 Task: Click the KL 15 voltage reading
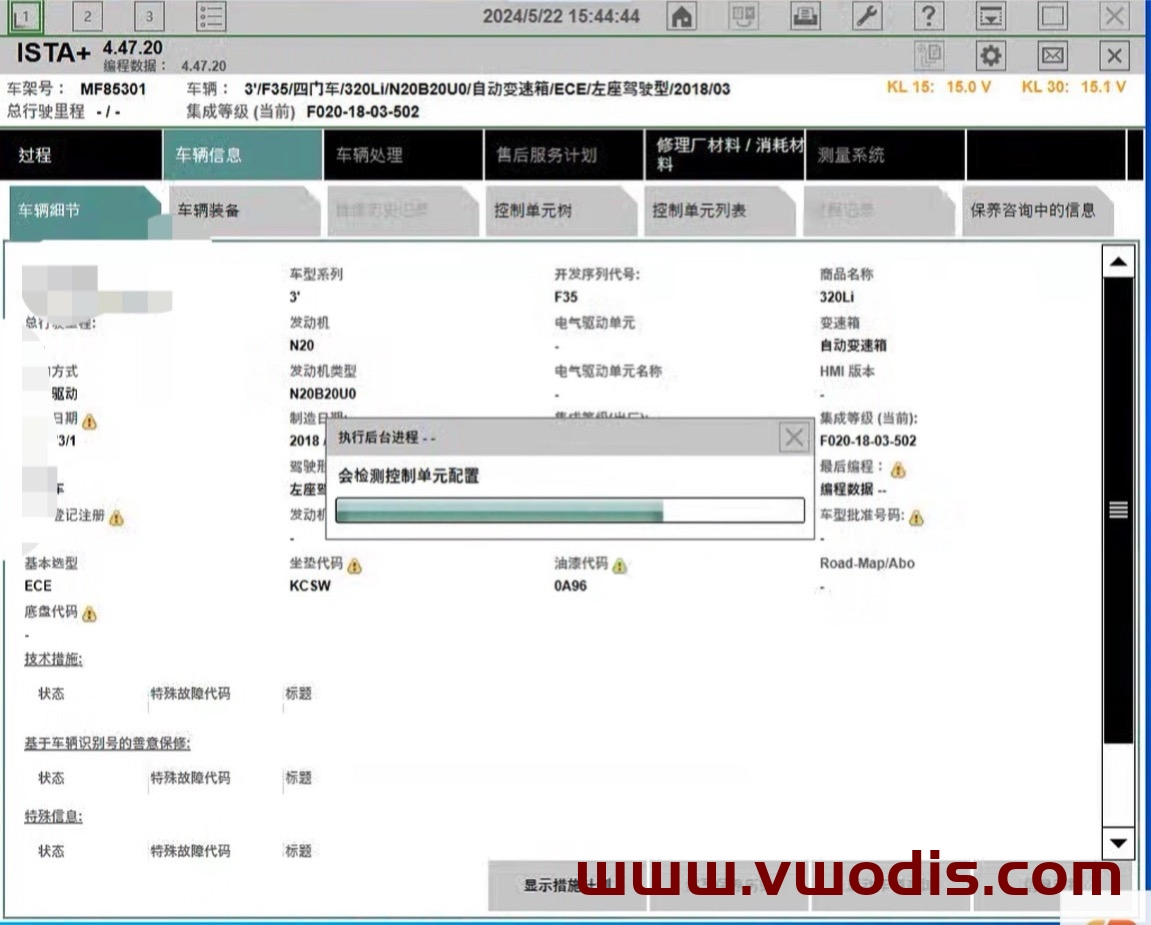pos(939,87)
